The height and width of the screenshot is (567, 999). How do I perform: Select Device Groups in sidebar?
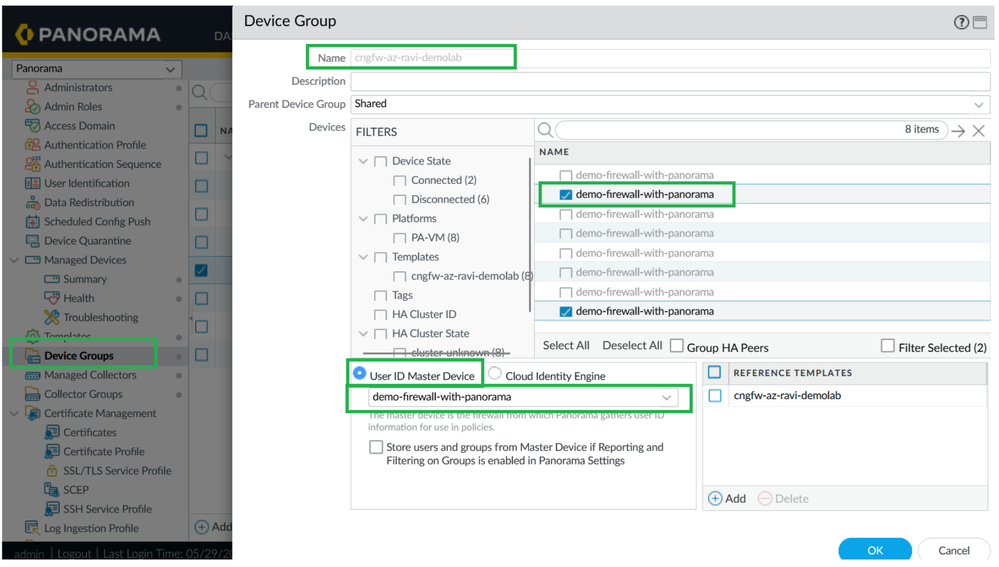pyautogui.click(x=78, y=355)
